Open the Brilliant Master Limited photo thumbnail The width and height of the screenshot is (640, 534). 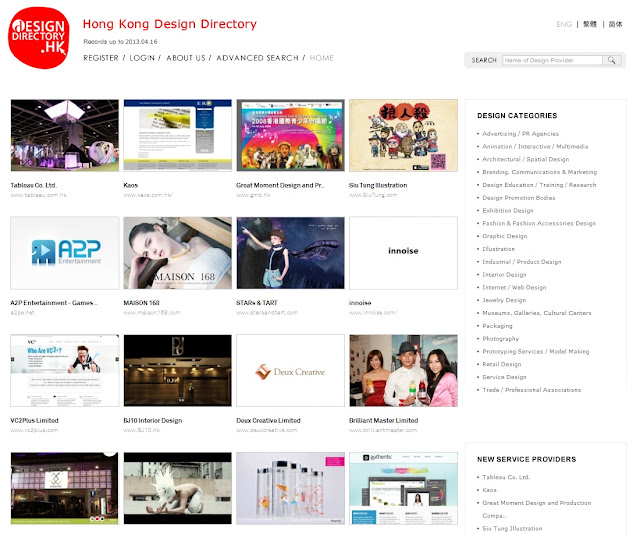[x=403, y=370]
